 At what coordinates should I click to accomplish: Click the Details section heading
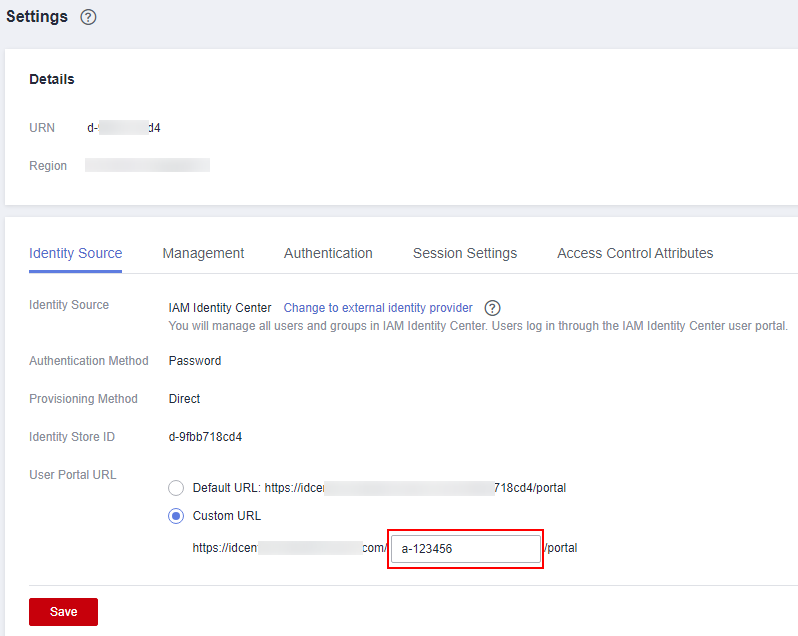52,79
